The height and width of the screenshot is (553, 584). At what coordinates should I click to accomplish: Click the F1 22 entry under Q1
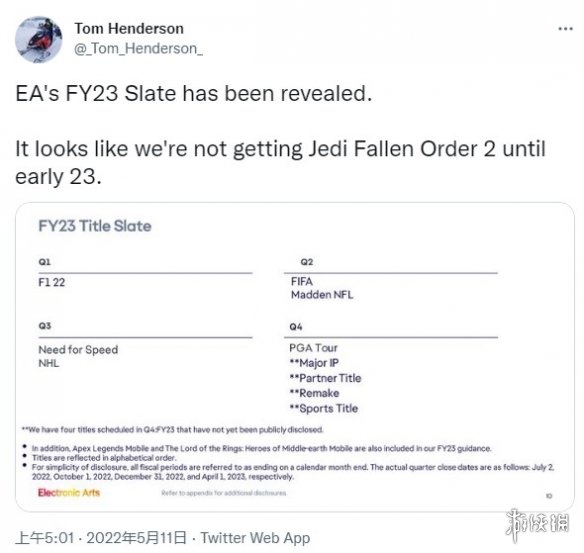52,282
